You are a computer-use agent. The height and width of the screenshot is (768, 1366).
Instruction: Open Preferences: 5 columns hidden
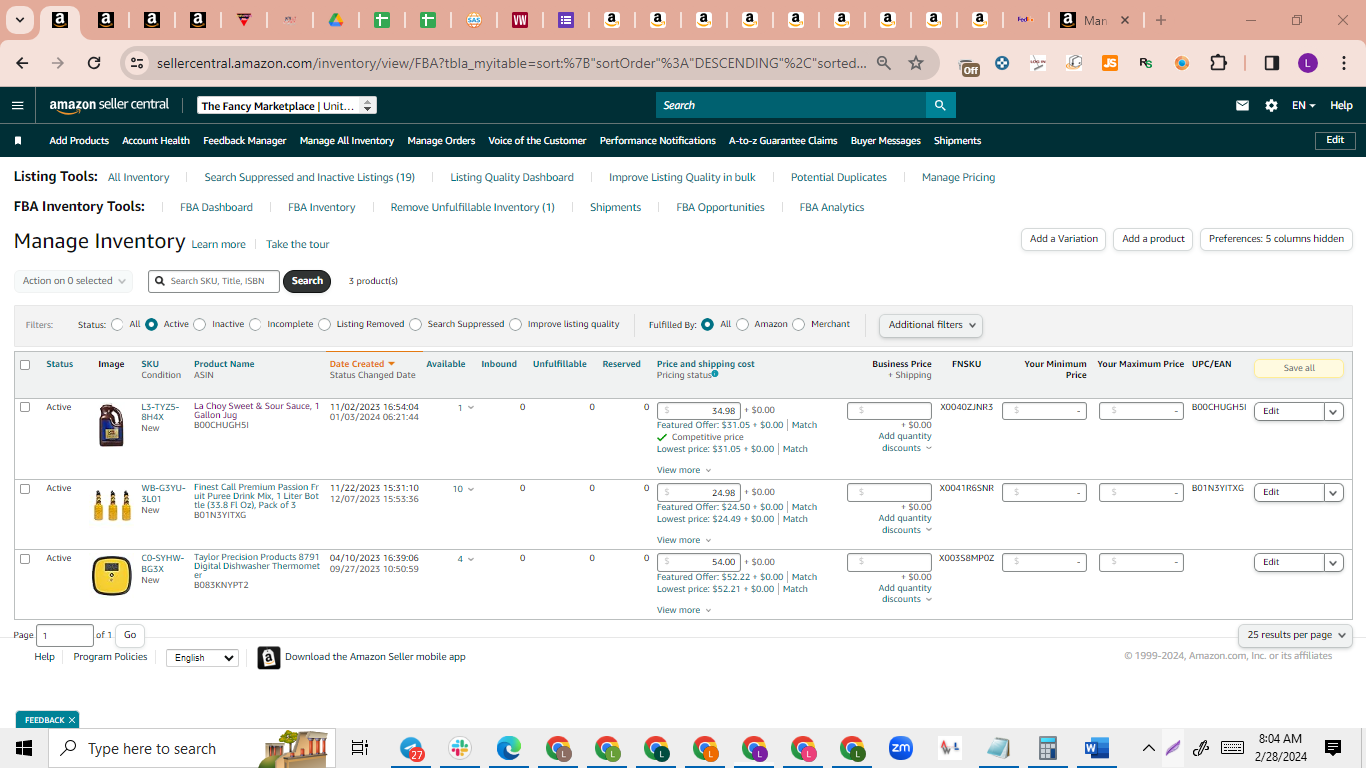point(1276,239)
